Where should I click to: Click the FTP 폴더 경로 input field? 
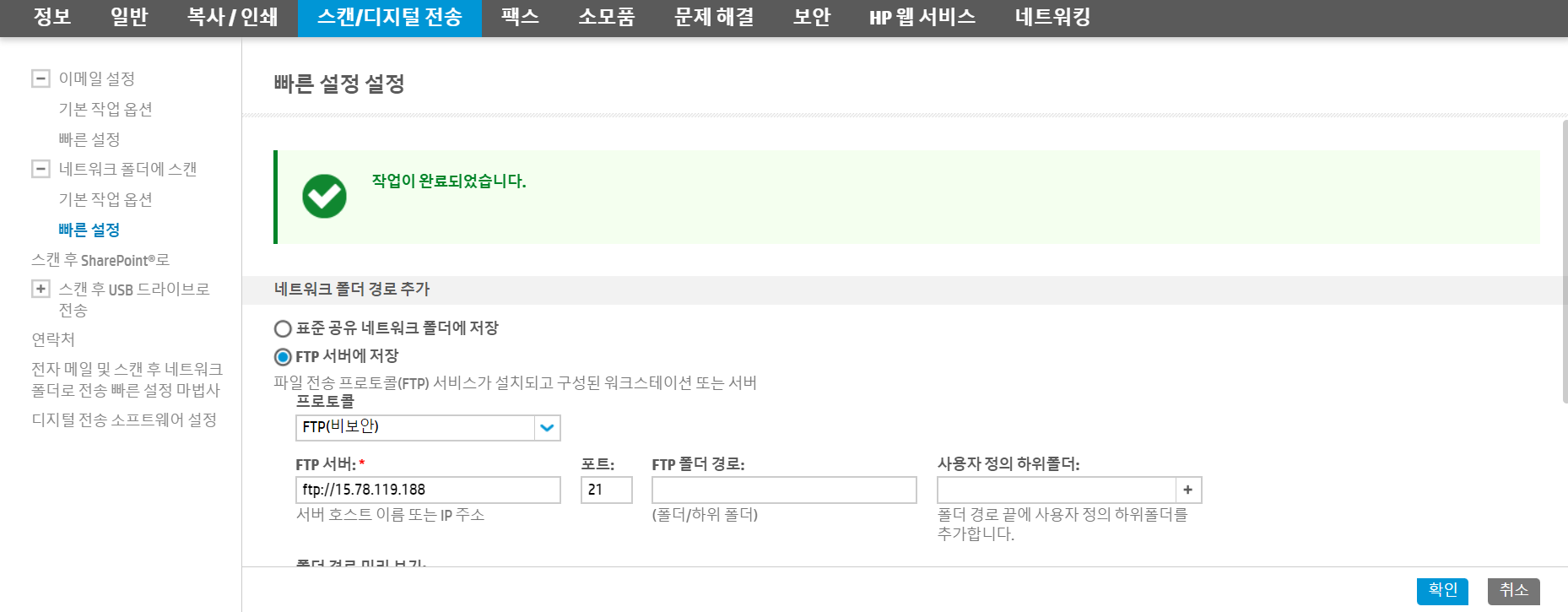pyautogui.click(x=784, y=490)
